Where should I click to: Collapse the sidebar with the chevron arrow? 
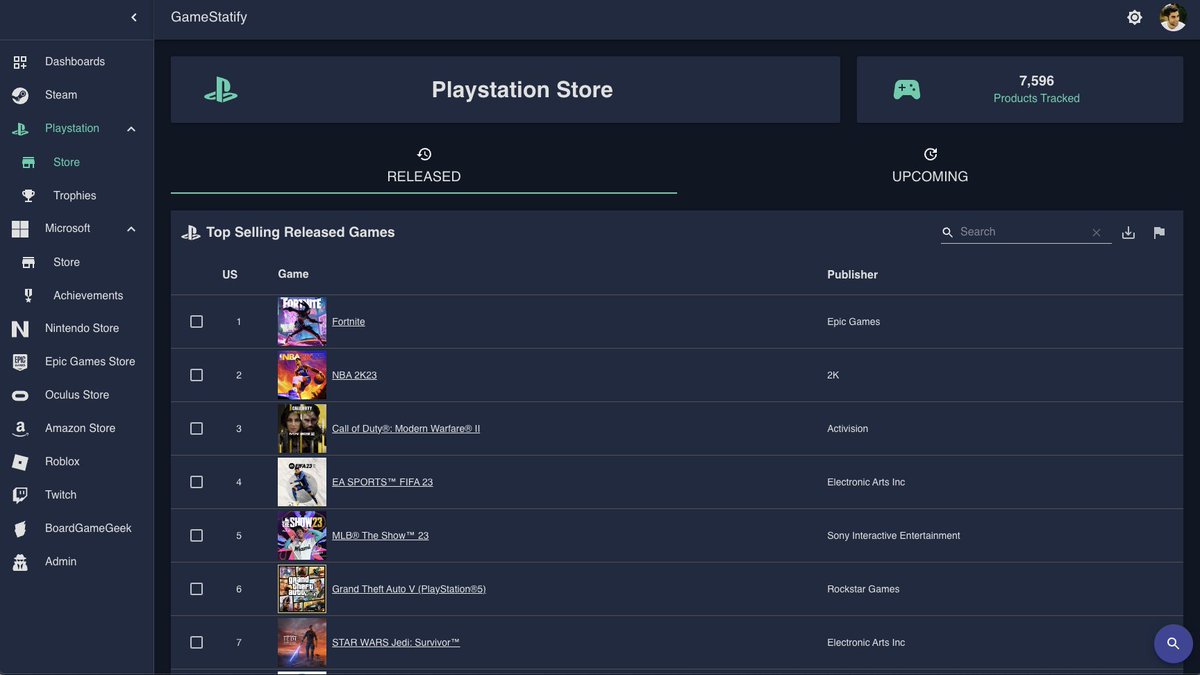[x=134, y=17]
